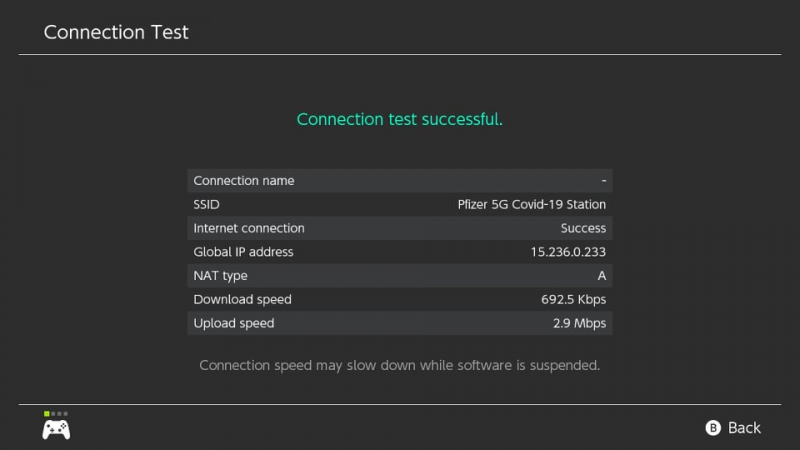Click the green player indicator light
The height and width of the screenshot is (450, 800).
[x=46, y=414]
